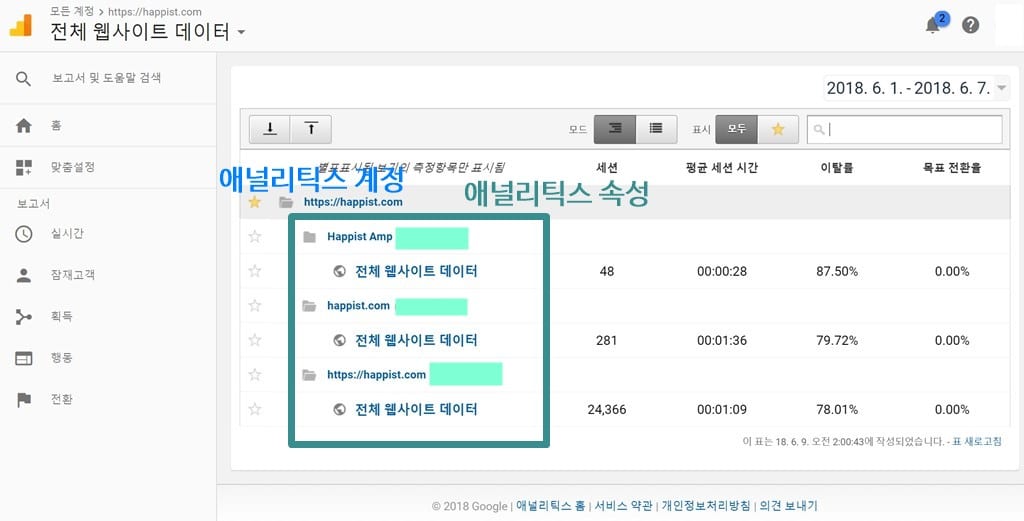The height and width of the screenshot is (521, 1024).
Task: Unstar the https://happist.com account row
Action: coord(255,202)
